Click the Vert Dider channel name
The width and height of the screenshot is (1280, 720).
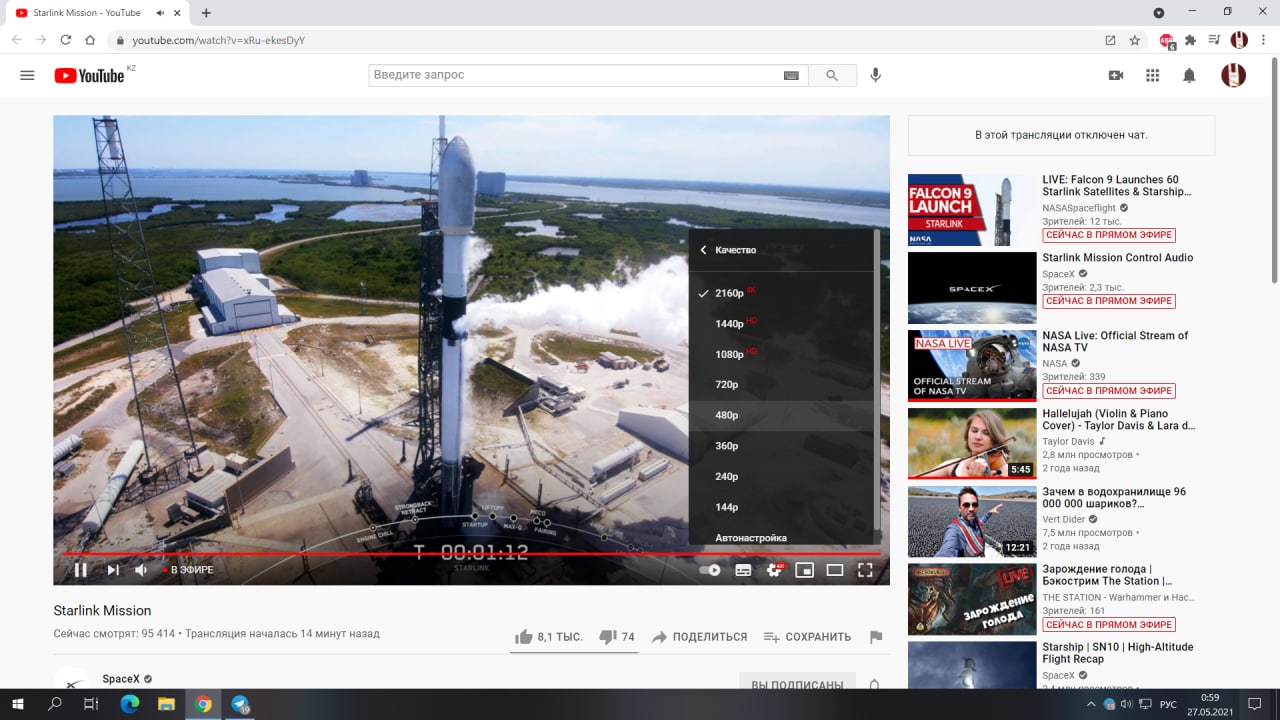1064,519
